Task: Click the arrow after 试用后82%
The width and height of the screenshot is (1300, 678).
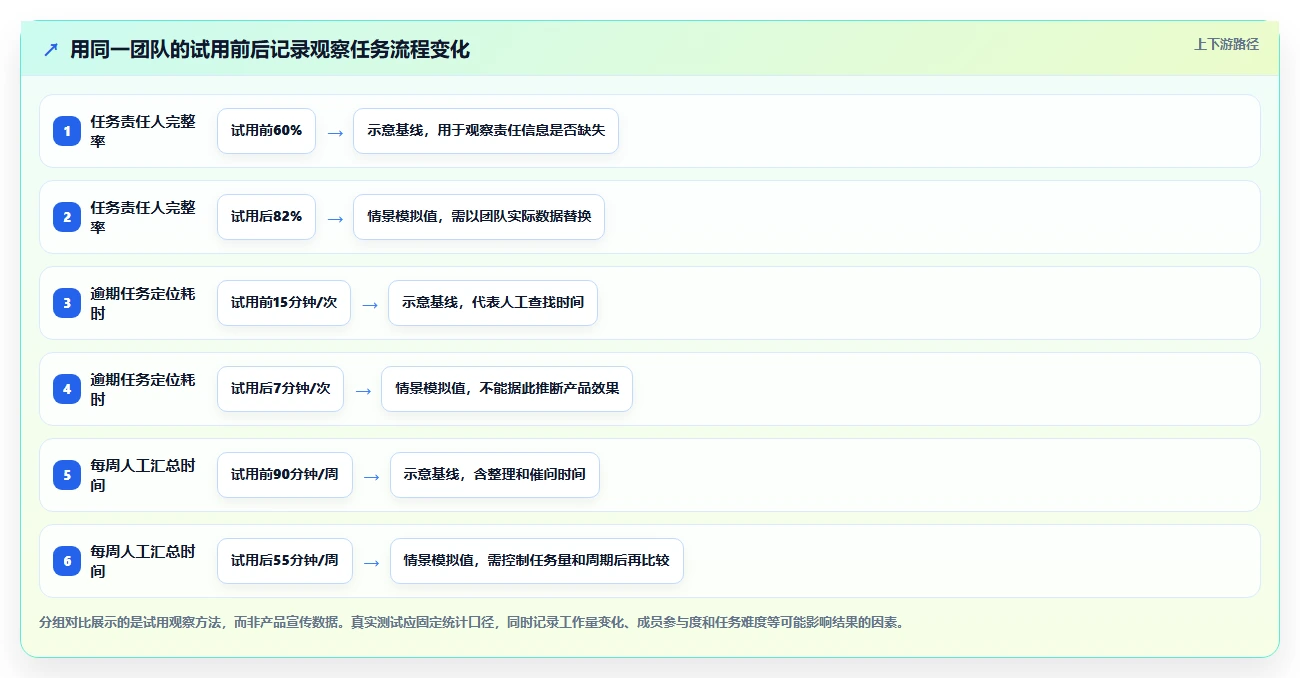Action: 335,218
